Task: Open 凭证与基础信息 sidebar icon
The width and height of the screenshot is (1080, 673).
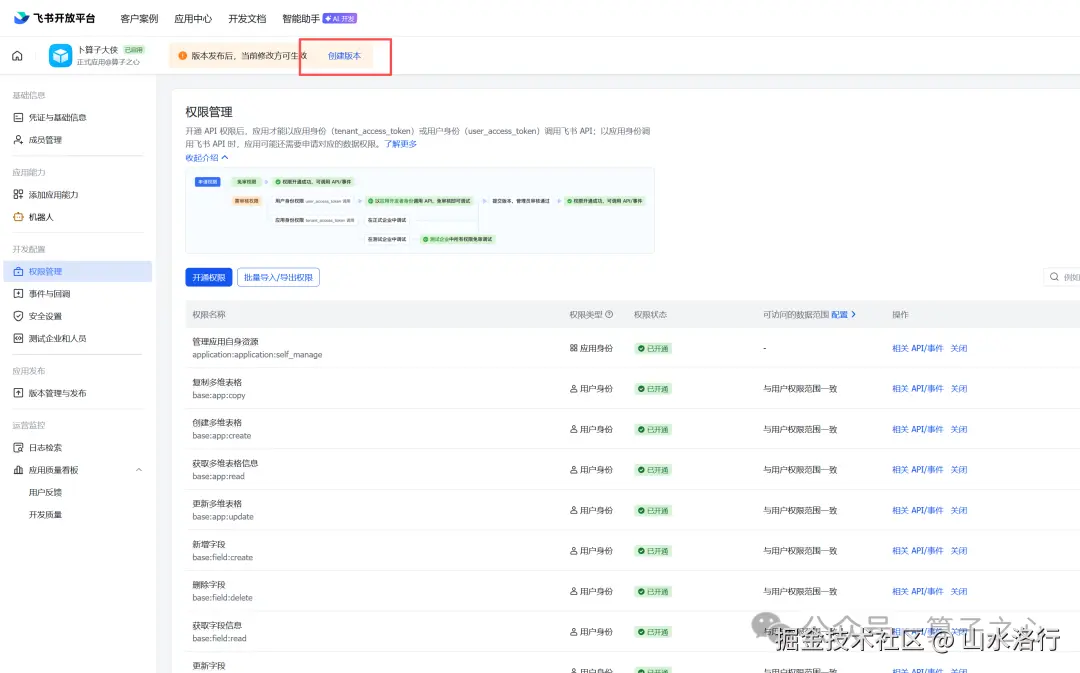Action: tap(19, 118)
